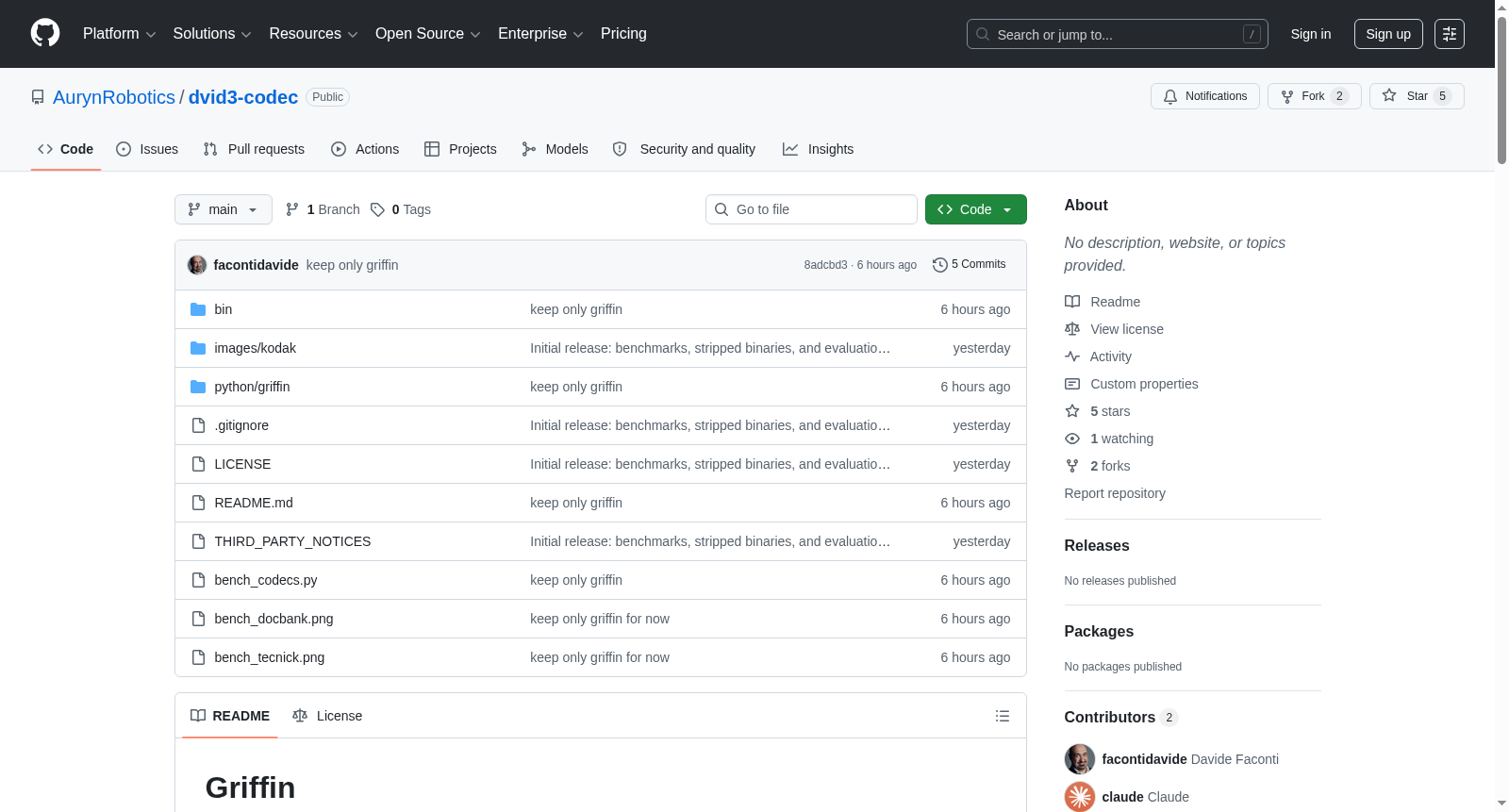Click the Sign up button

click(x=1388, y=34)
